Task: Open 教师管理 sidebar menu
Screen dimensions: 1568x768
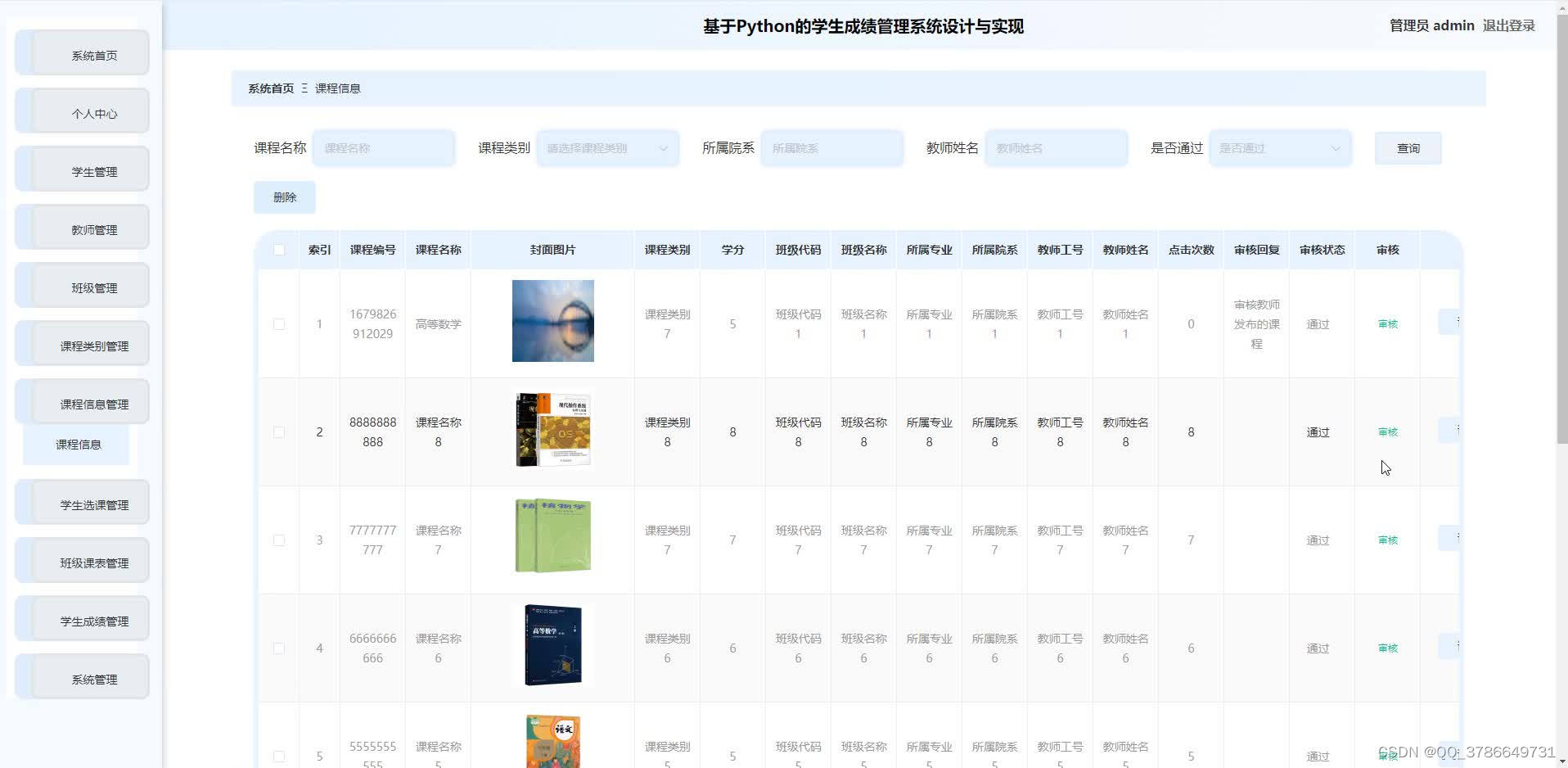Action: coord(82,228)
